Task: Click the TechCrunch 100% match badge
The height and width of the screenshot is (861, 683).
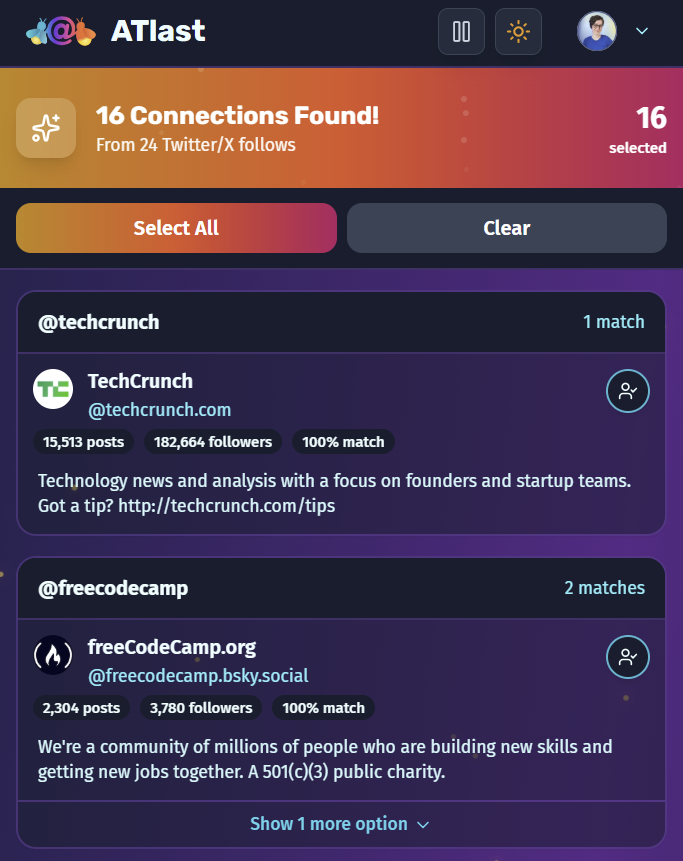Action: coord(344,442)
